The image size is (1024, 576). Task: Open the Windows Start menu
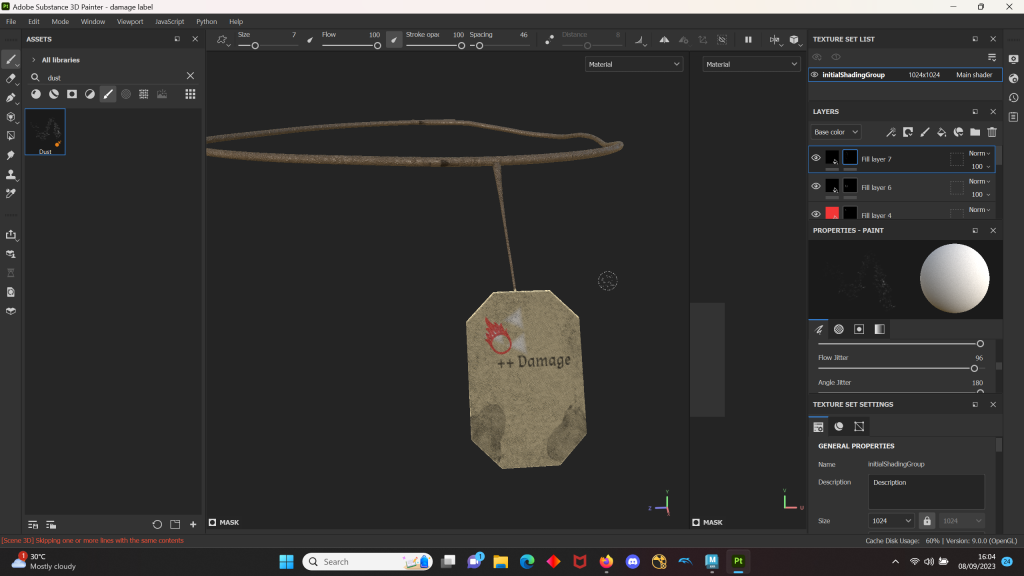[286, 562]
